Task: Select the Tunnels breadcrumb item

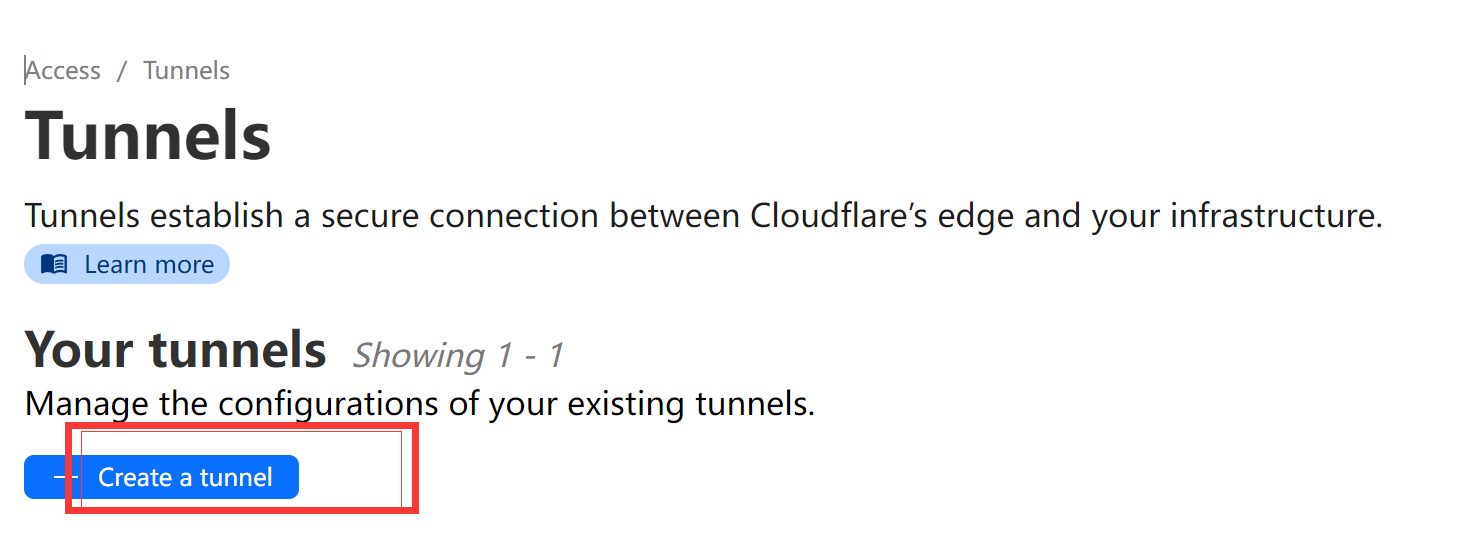Action: [x=186, y=71]
